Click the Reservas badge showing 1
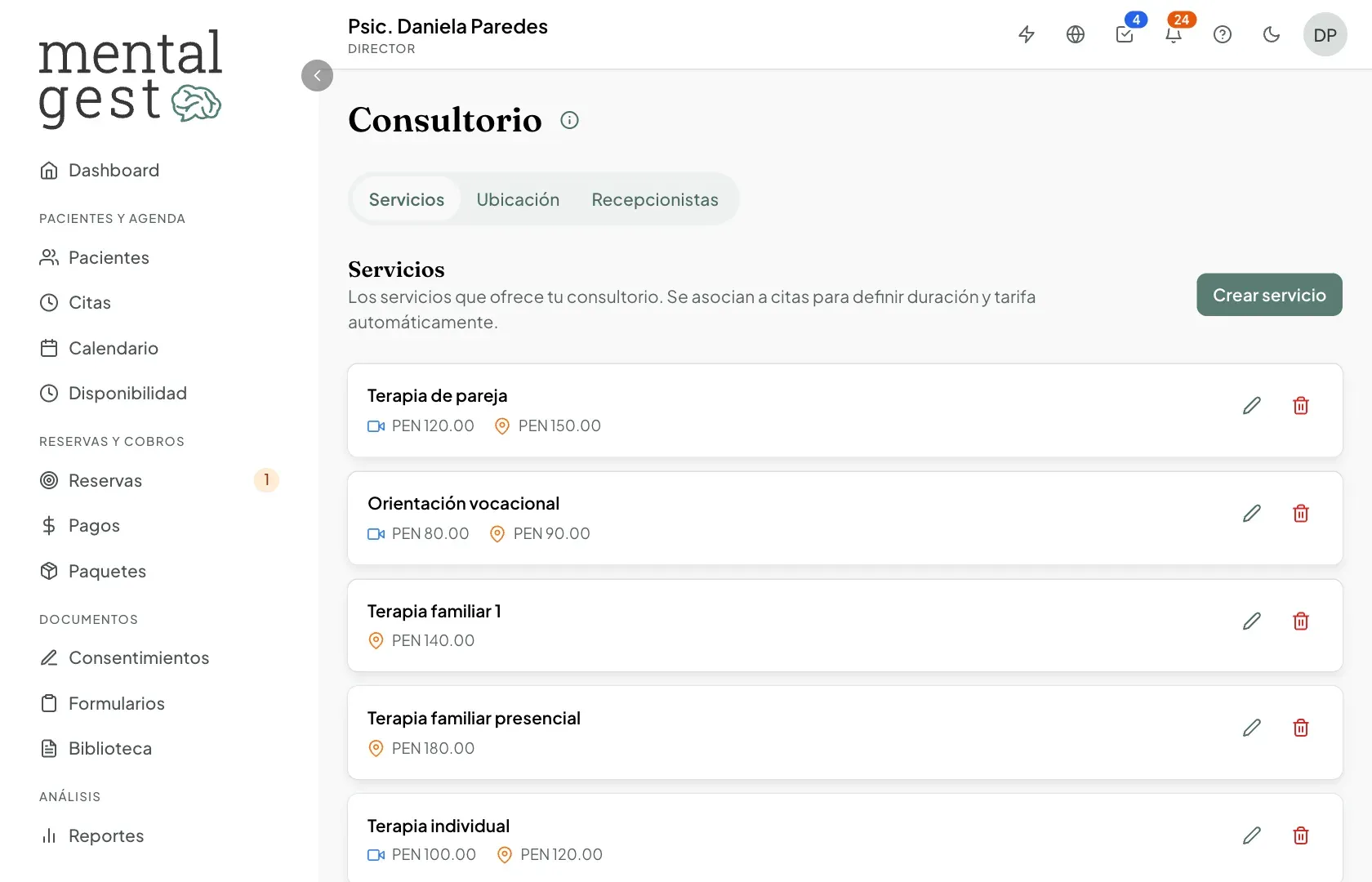 (x=266, y=480)
